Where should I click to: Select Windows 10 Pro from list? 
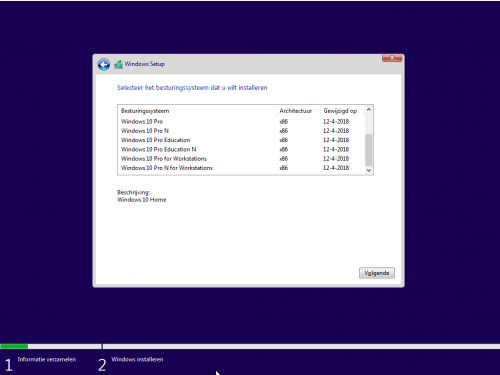coord(241,121)
